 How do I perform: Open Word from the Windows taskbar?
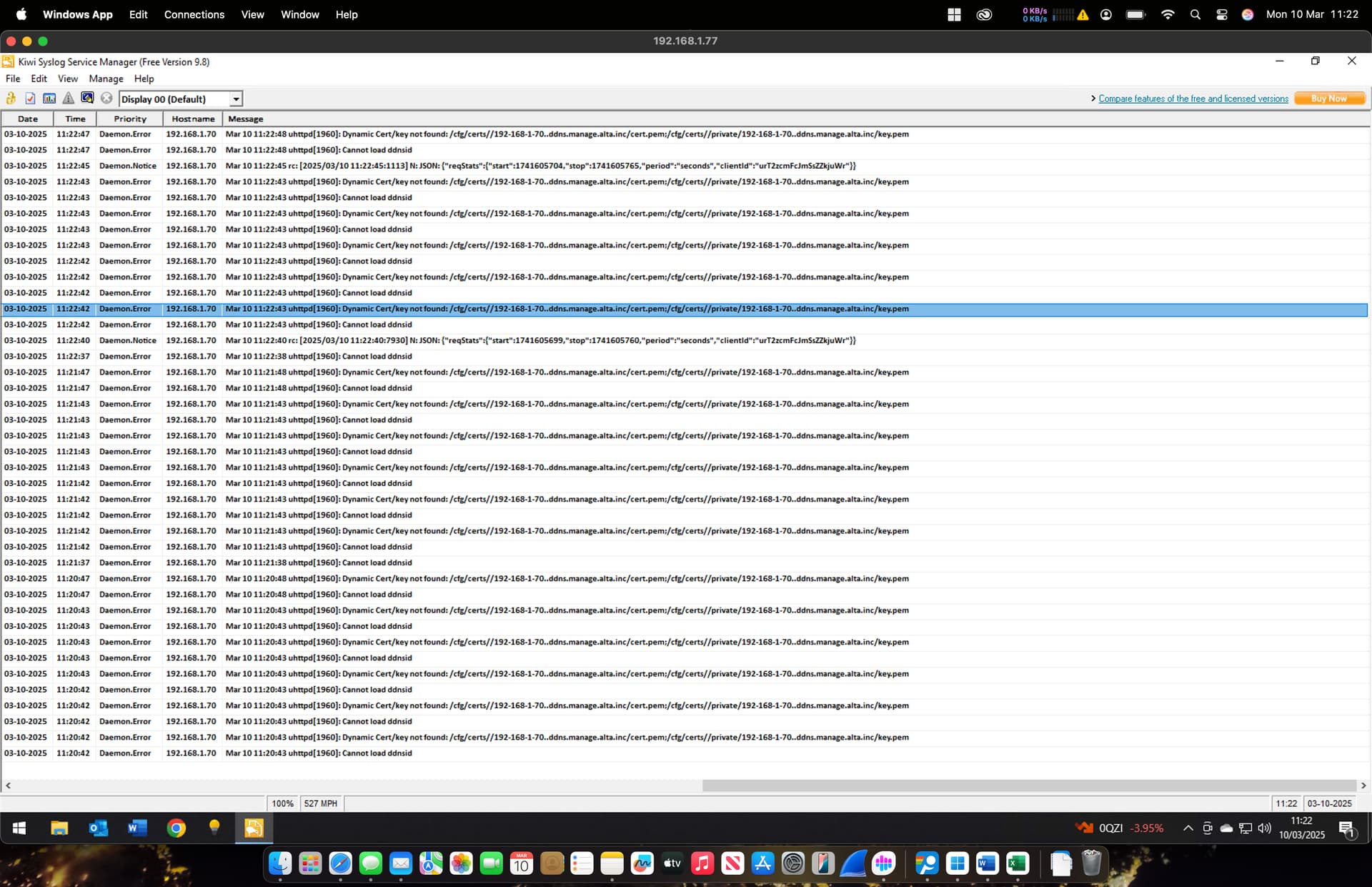tap(136, 828)
